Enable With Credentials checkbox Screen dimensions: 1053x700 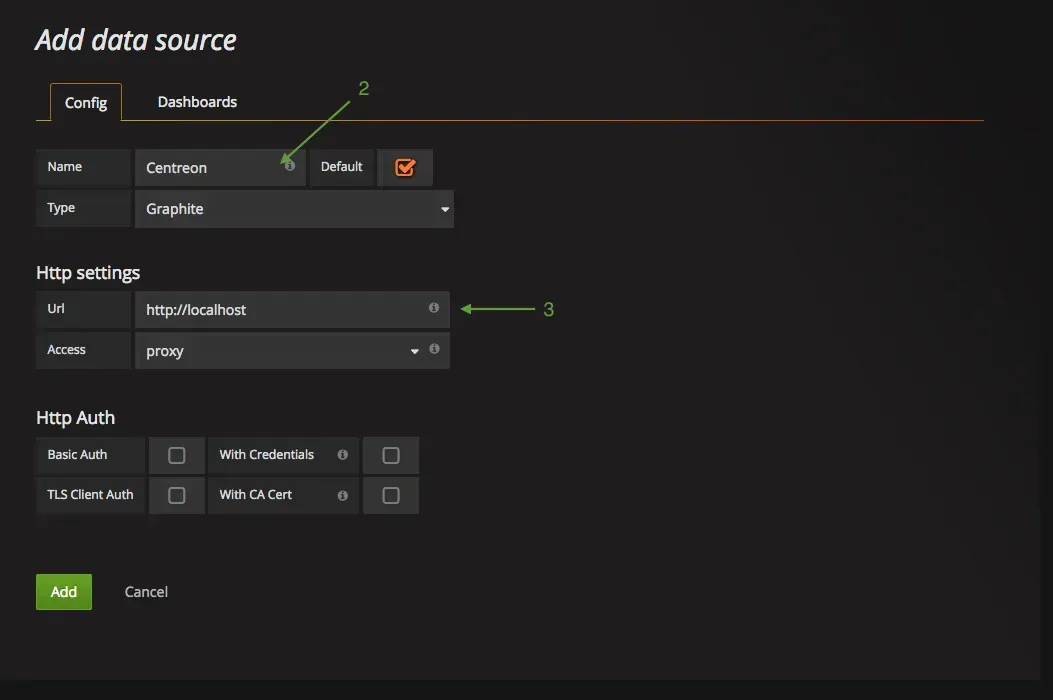(391, 455)
